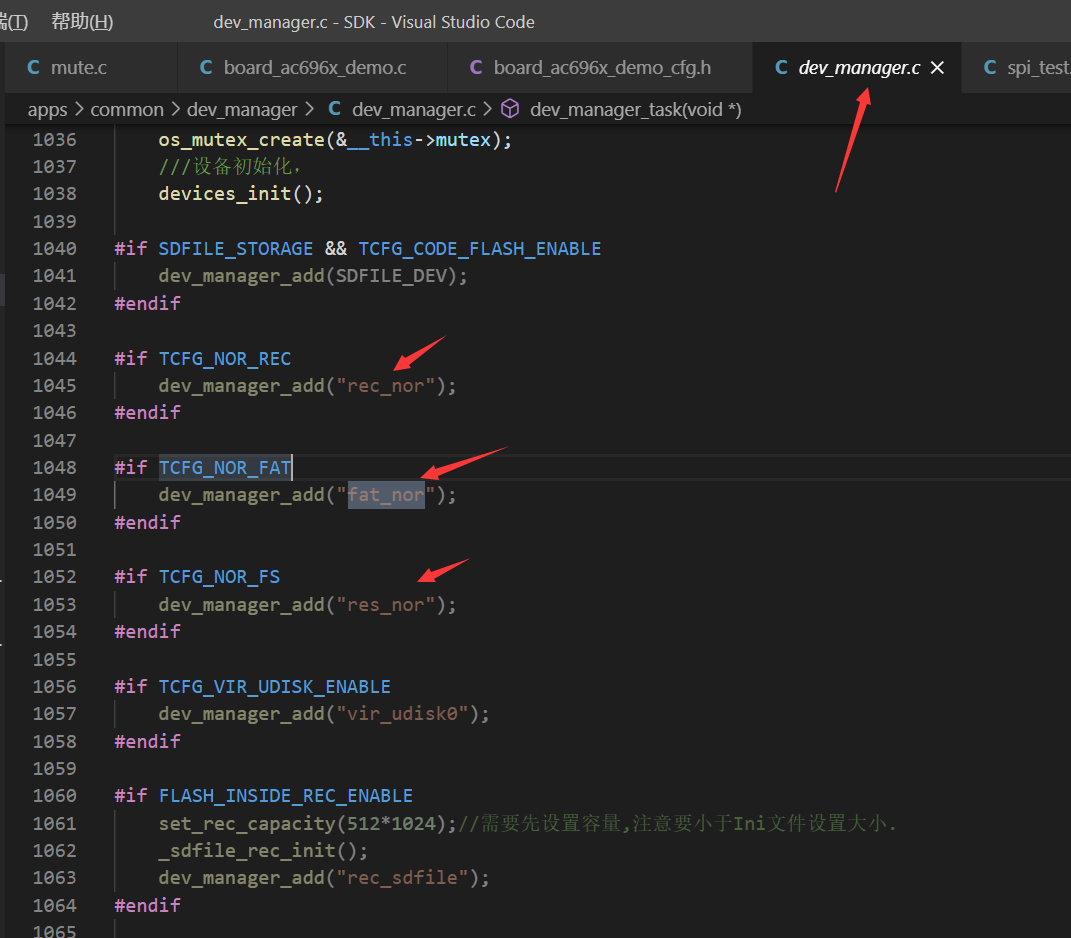1071x938 pixels.
Task: Close the dev_manager.c tab
Action: click(937, 68)
